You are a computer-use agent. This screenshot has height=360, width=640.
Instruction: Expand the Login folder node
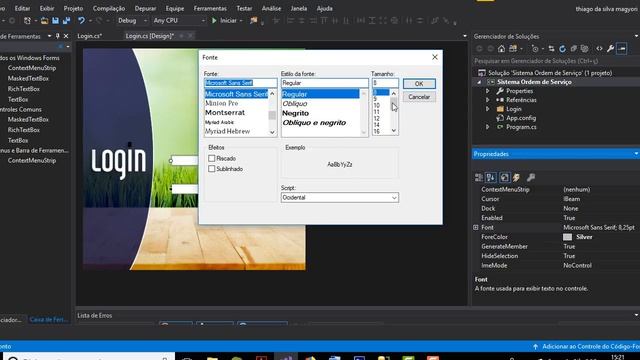point(488,109)
